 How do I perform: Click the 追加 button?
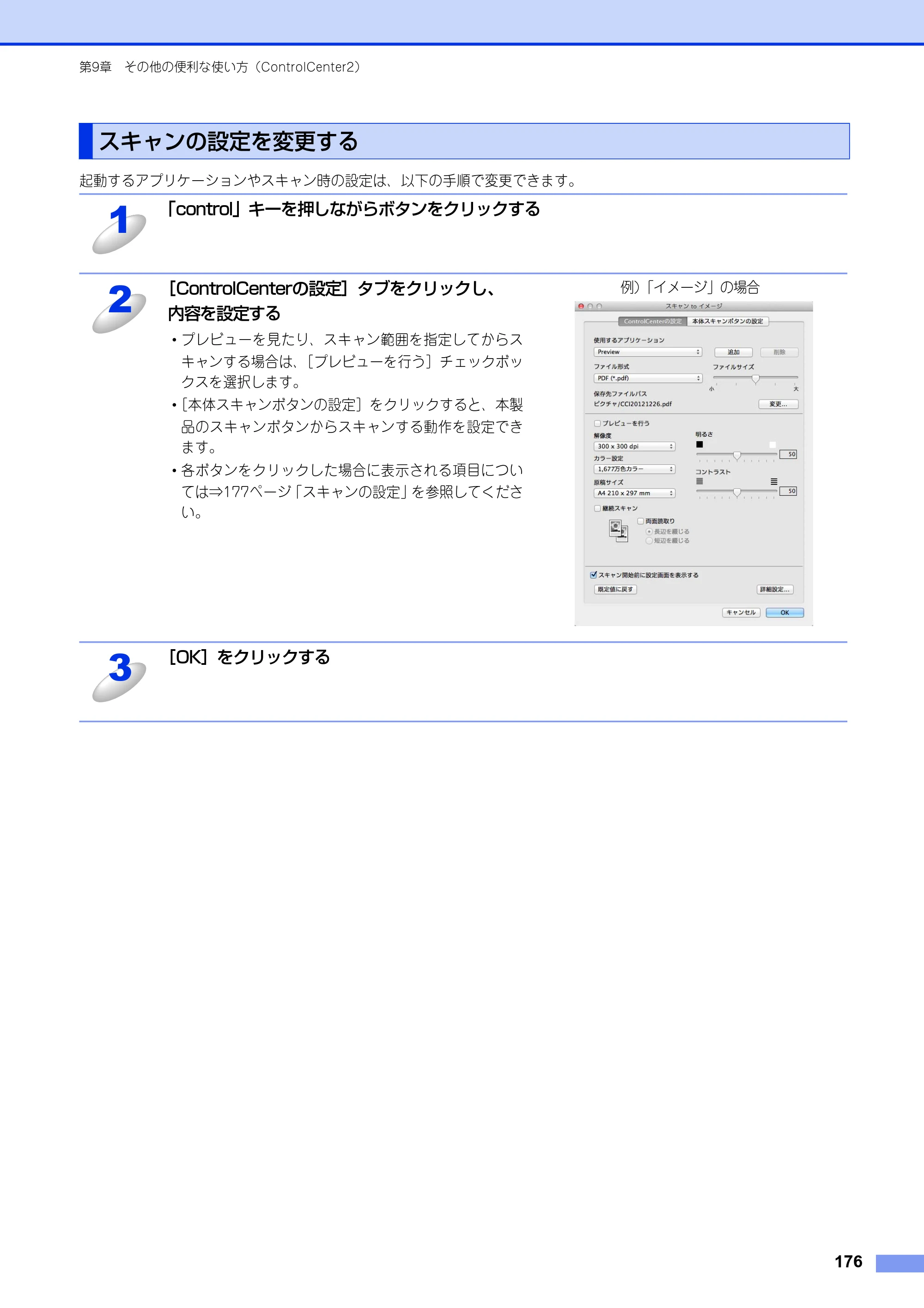pos(734,352)
